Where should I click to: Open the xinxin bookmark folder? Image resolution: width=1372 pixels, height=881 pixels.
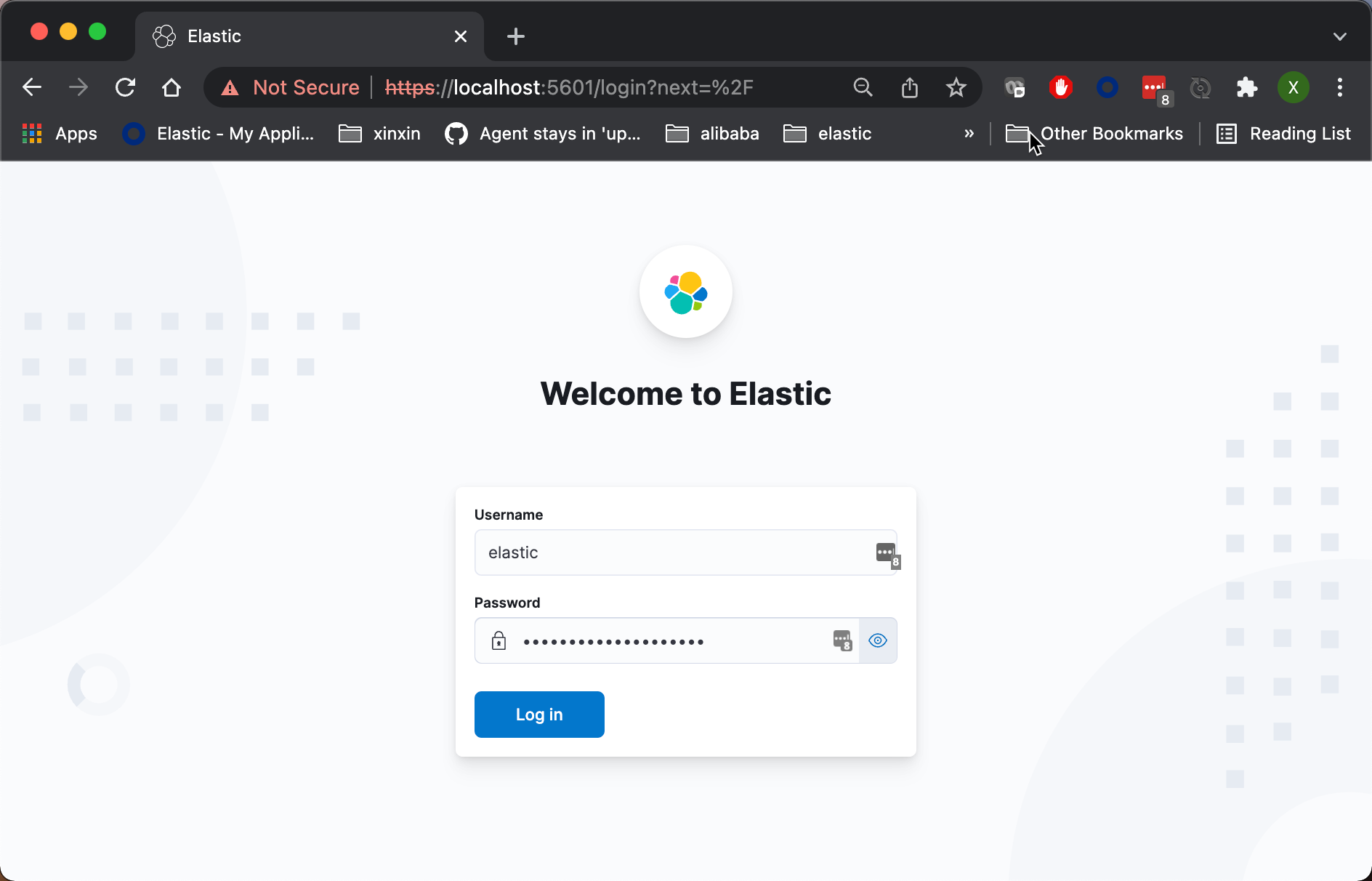point(380,134)
